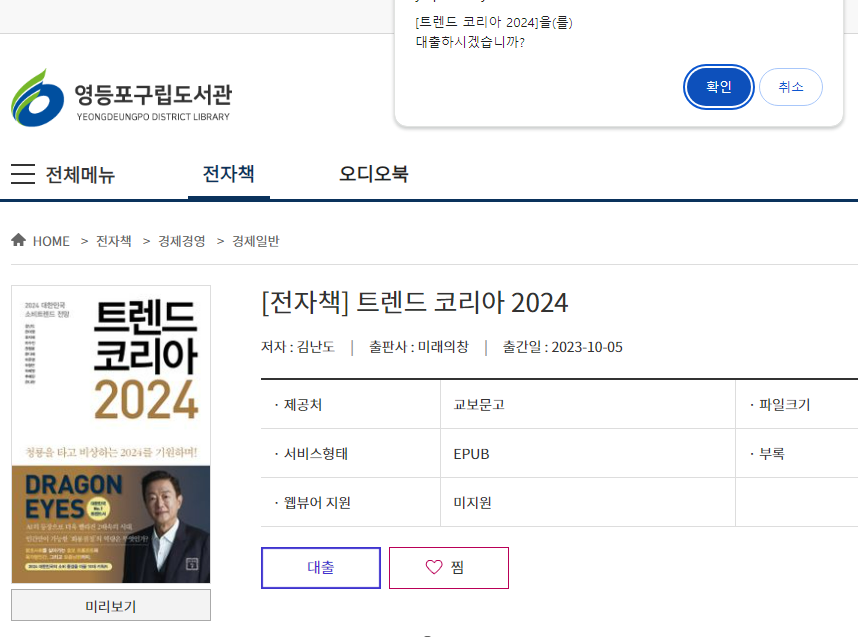Select the 부록 label cell
This screenshot has height=637, width=858.
(x=797, y=454)
